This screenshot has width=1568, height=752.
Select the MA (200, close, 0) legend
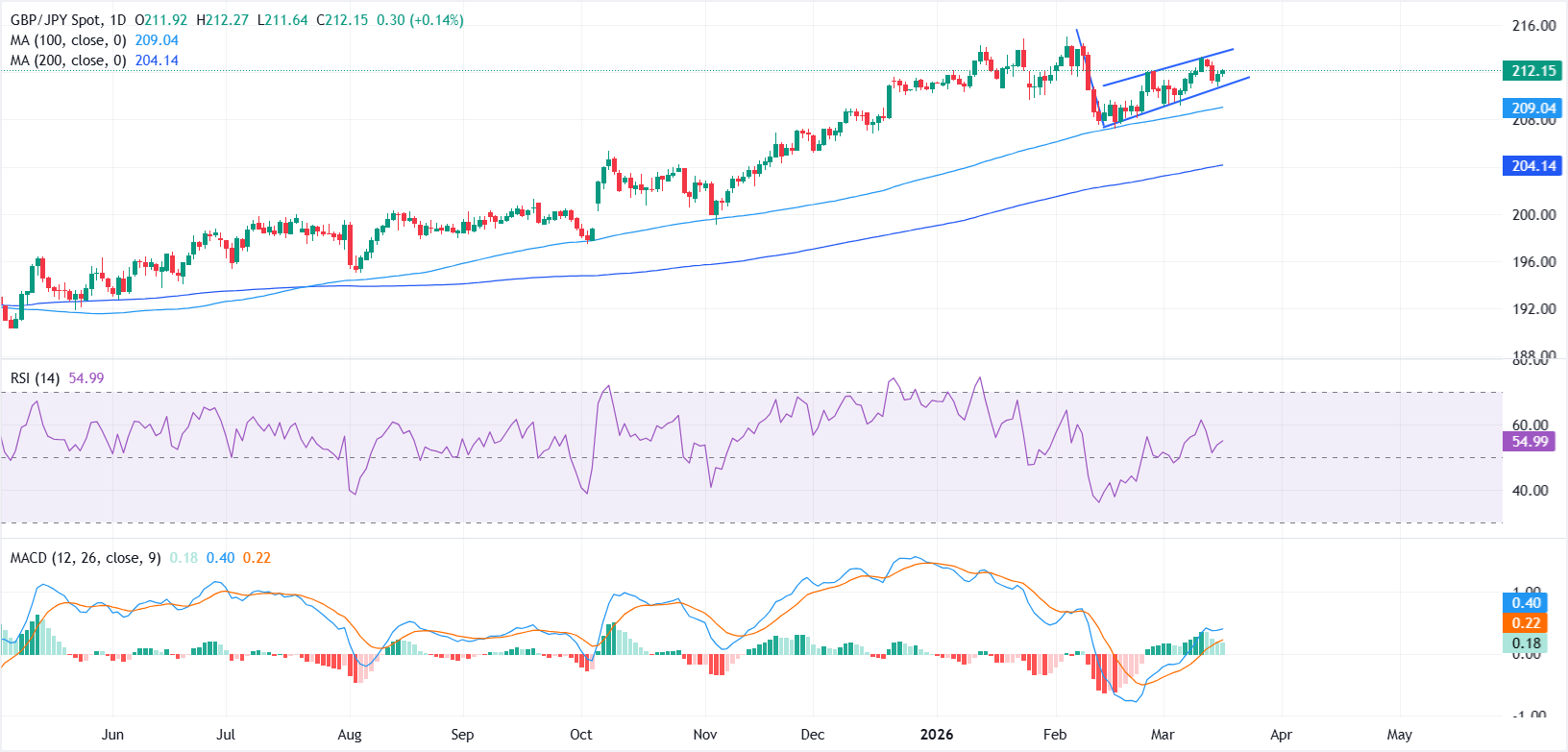click(68, 61)
